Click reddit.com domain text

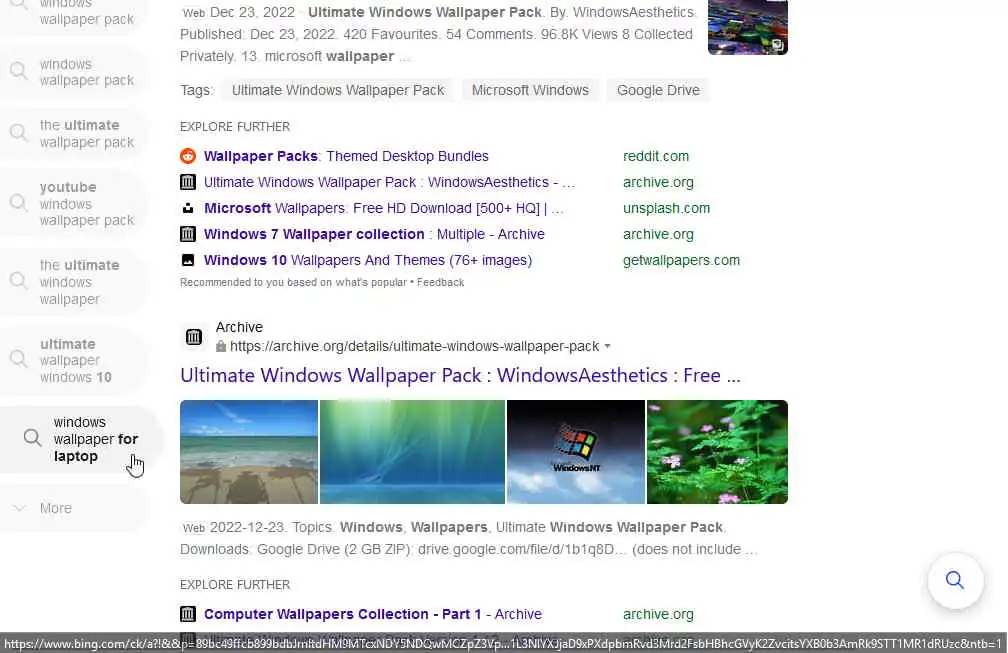tap(656, 156)
